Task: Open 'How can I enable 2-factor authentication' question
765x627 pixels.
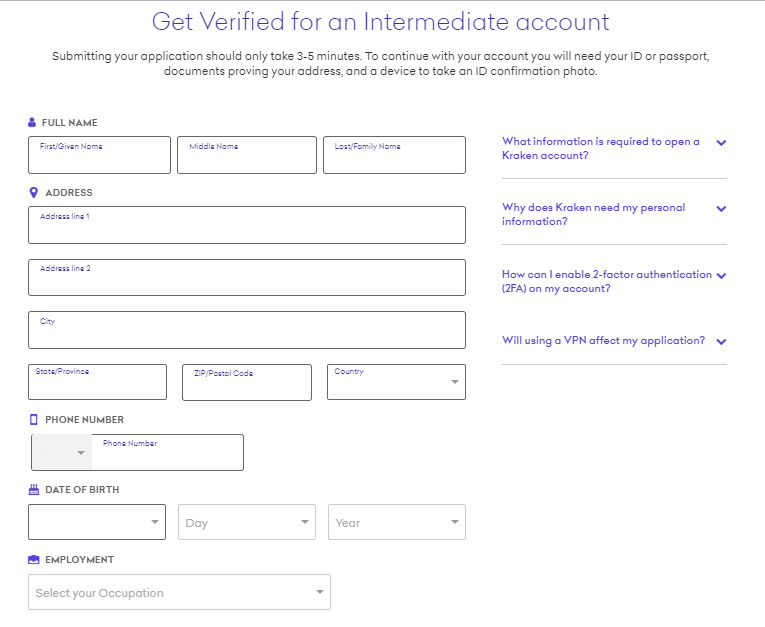Action: click(x=607, y=281)
